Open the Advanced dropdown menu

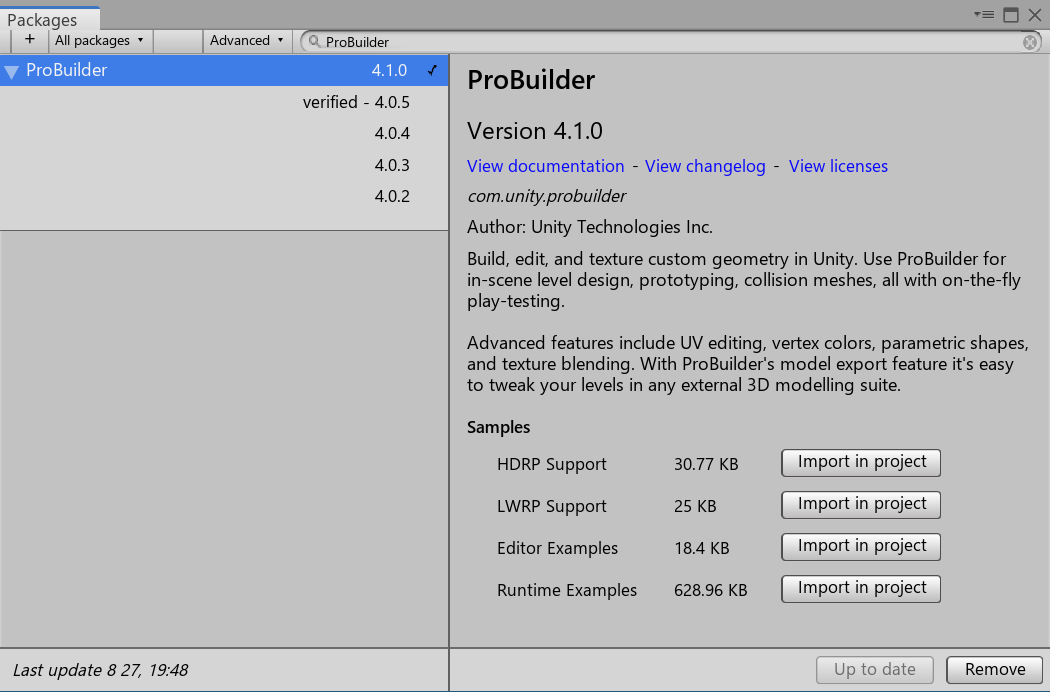click(247, 40)
